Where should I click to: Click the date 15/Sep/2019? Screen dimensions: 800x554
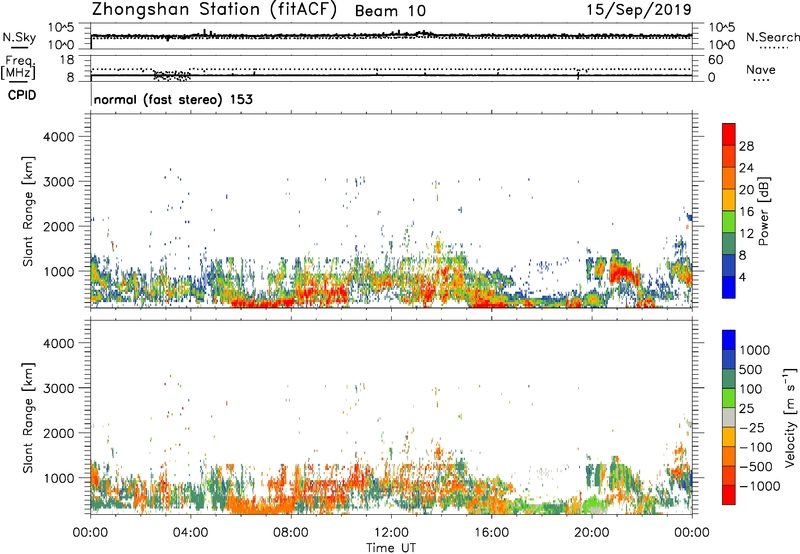point(639,10)
